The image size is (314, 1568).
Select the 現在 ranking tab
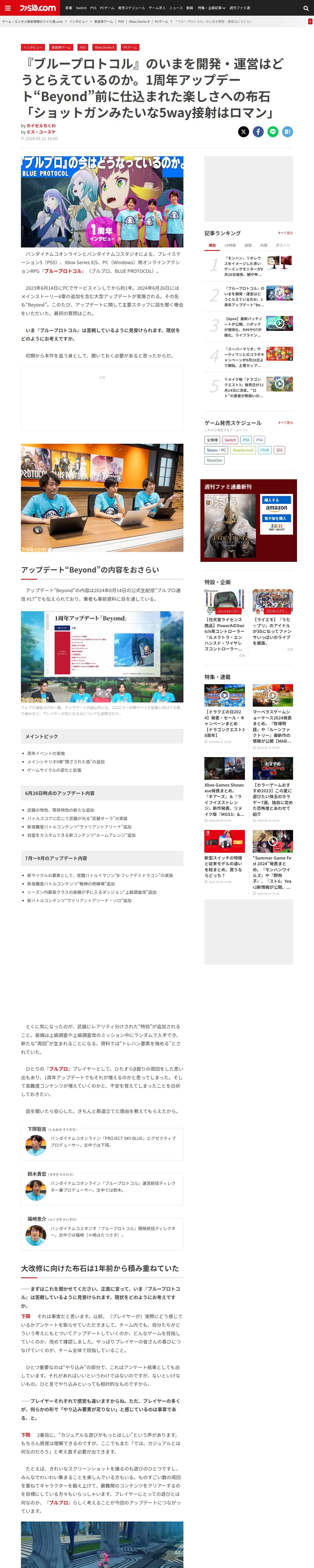tap(212, 245)
